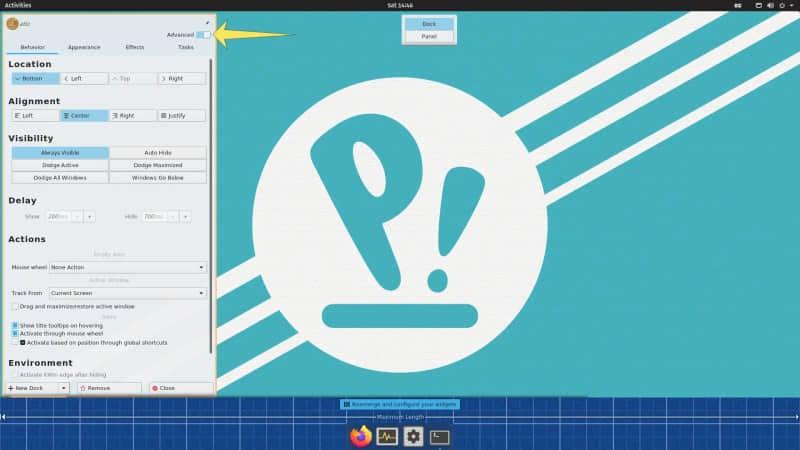Open the Track From screen dropdown
This screenshot has width=800, height=450.
(128, 292)
